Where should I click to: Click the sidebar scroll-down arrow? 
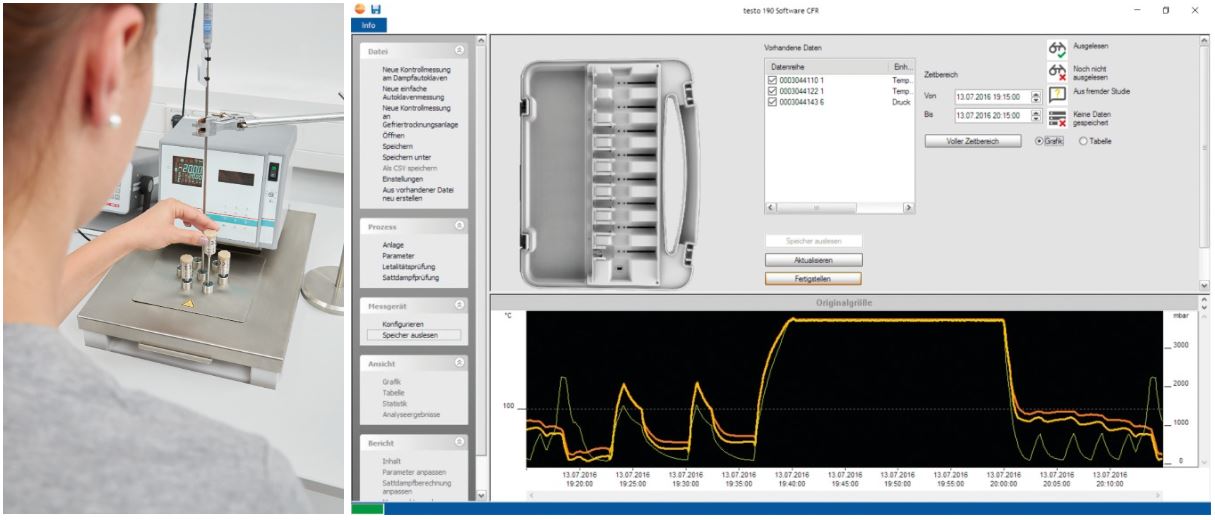(482, 495)
